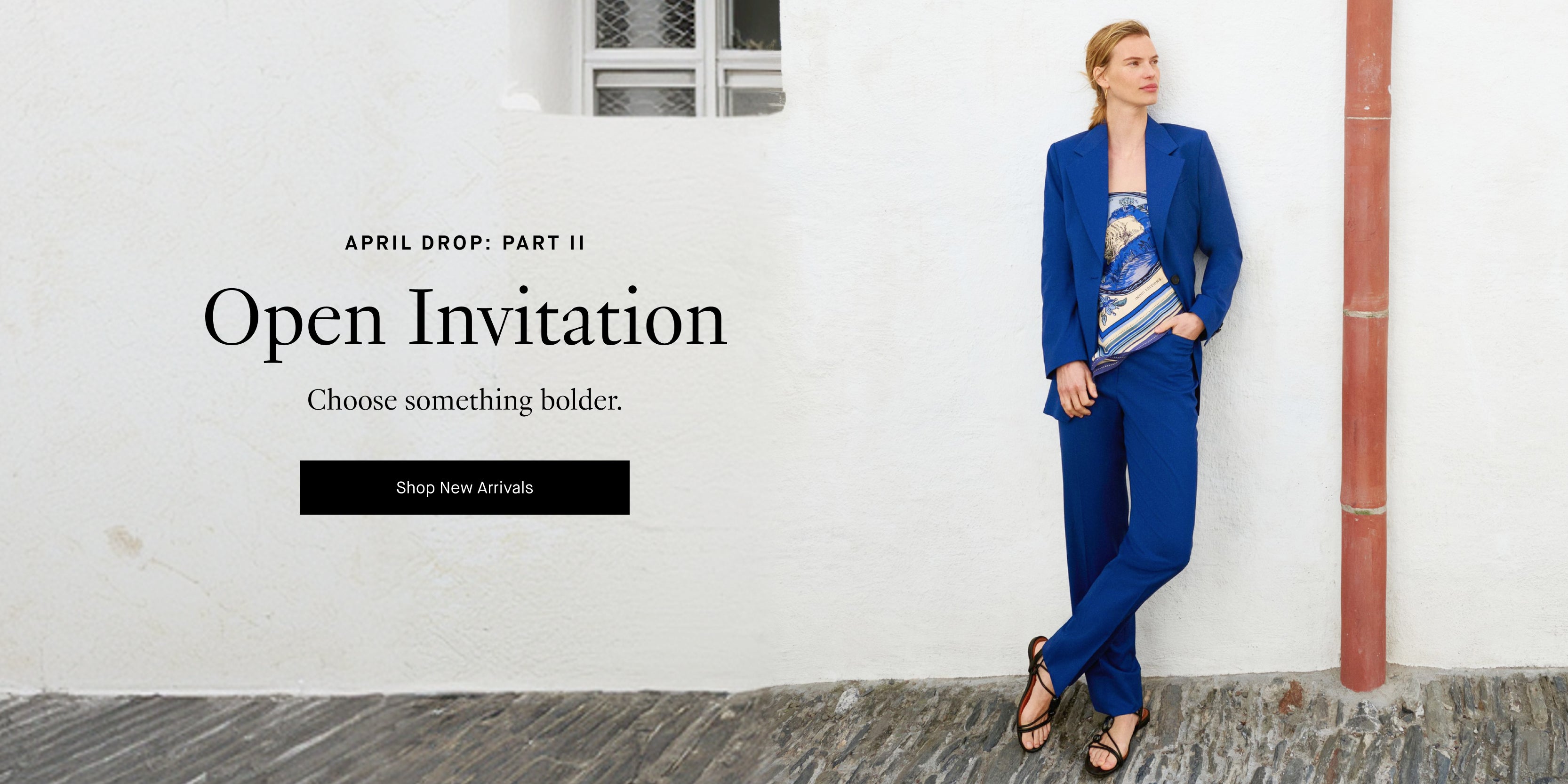
Task: Click the APRIL DROP: PART II label
Action: click(x=465, y=243)
